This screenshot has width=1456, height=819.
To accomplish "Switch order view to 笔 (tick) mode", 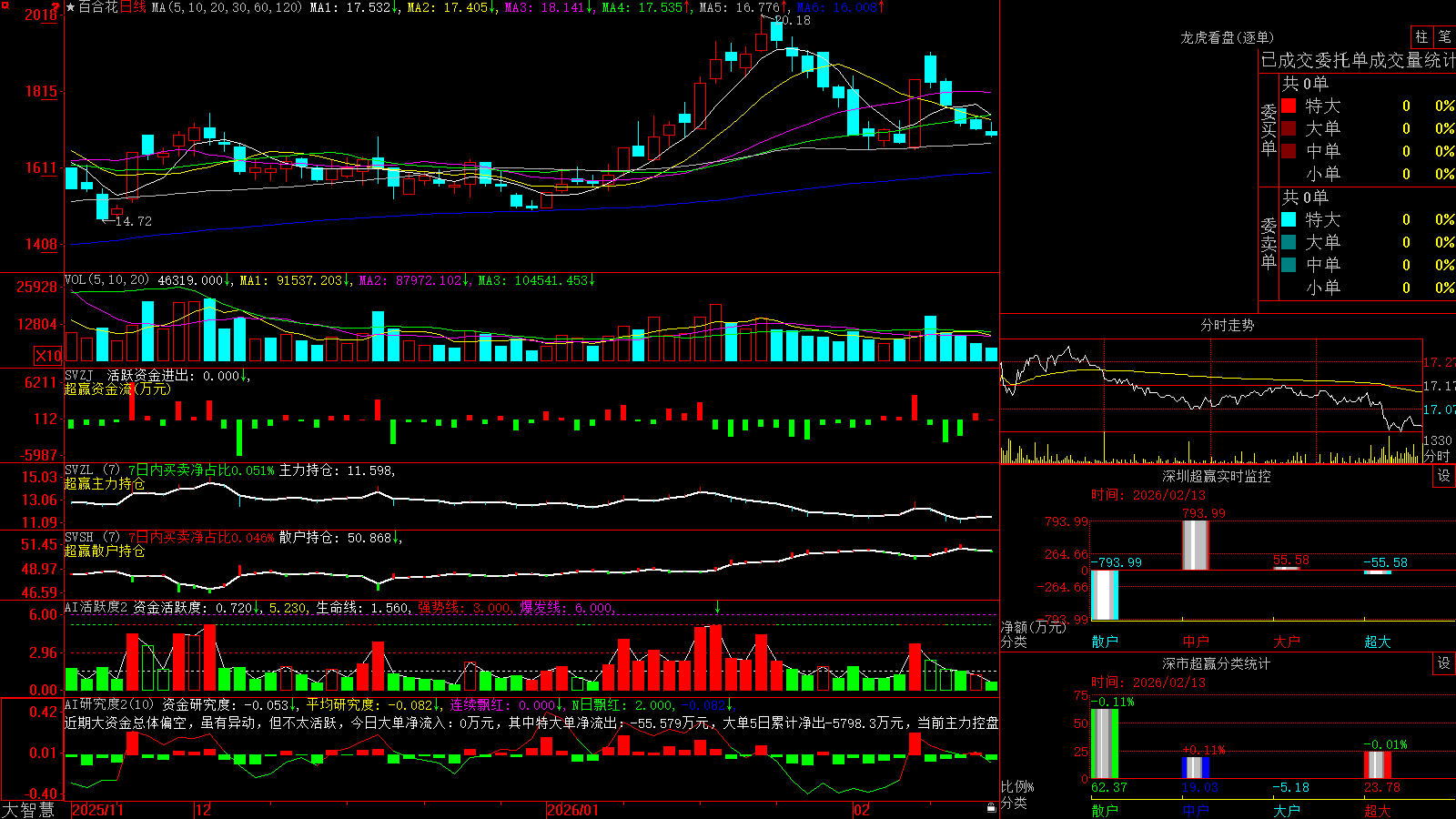I will pos(1444,37).
